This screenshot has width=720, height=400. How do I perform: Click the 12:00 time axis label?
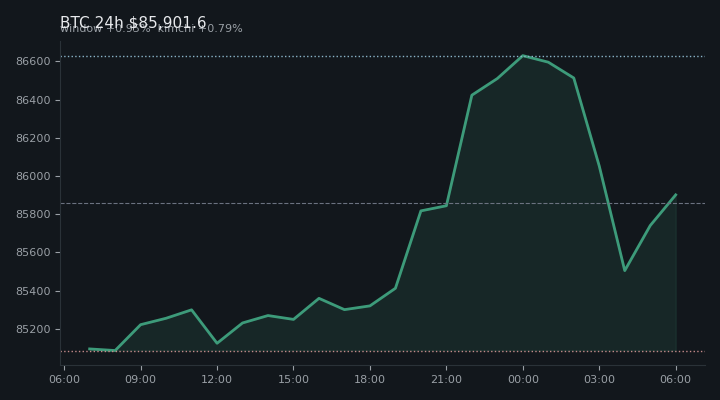point(217,379)
